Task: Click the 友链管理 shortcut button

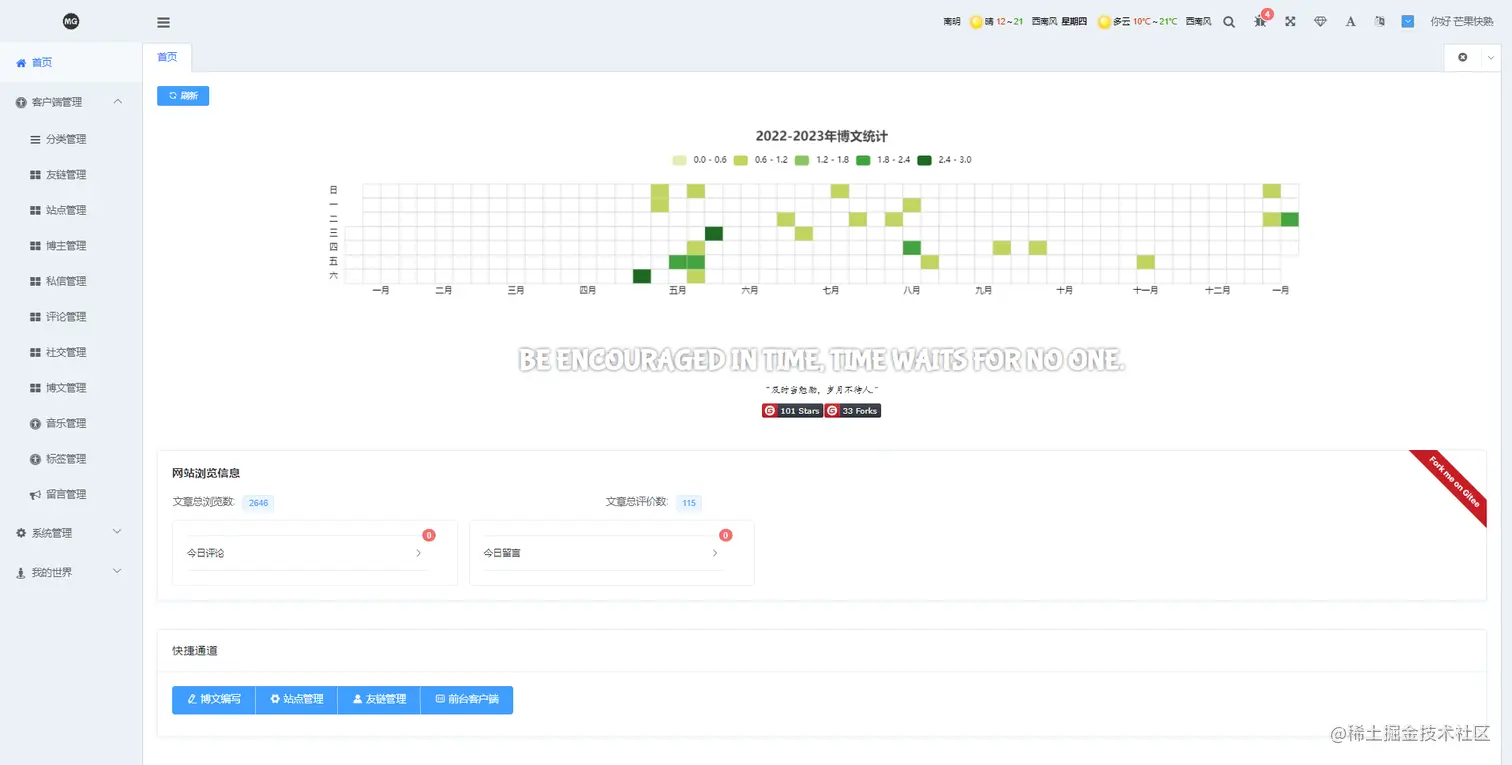Action: pyautogui.click(x=379, y=700)
